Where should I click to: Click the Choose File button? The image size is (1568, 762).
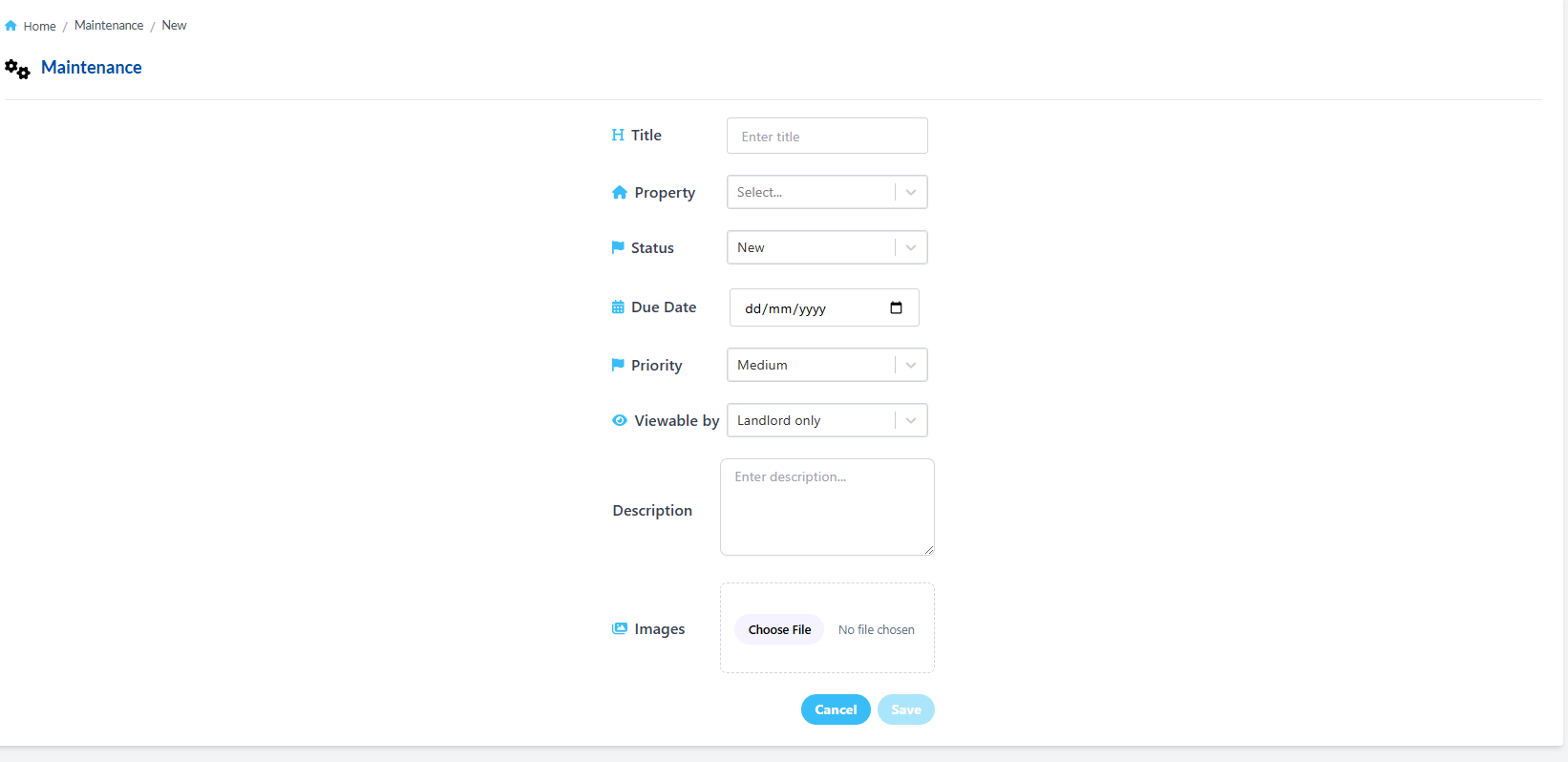[779, 629]
